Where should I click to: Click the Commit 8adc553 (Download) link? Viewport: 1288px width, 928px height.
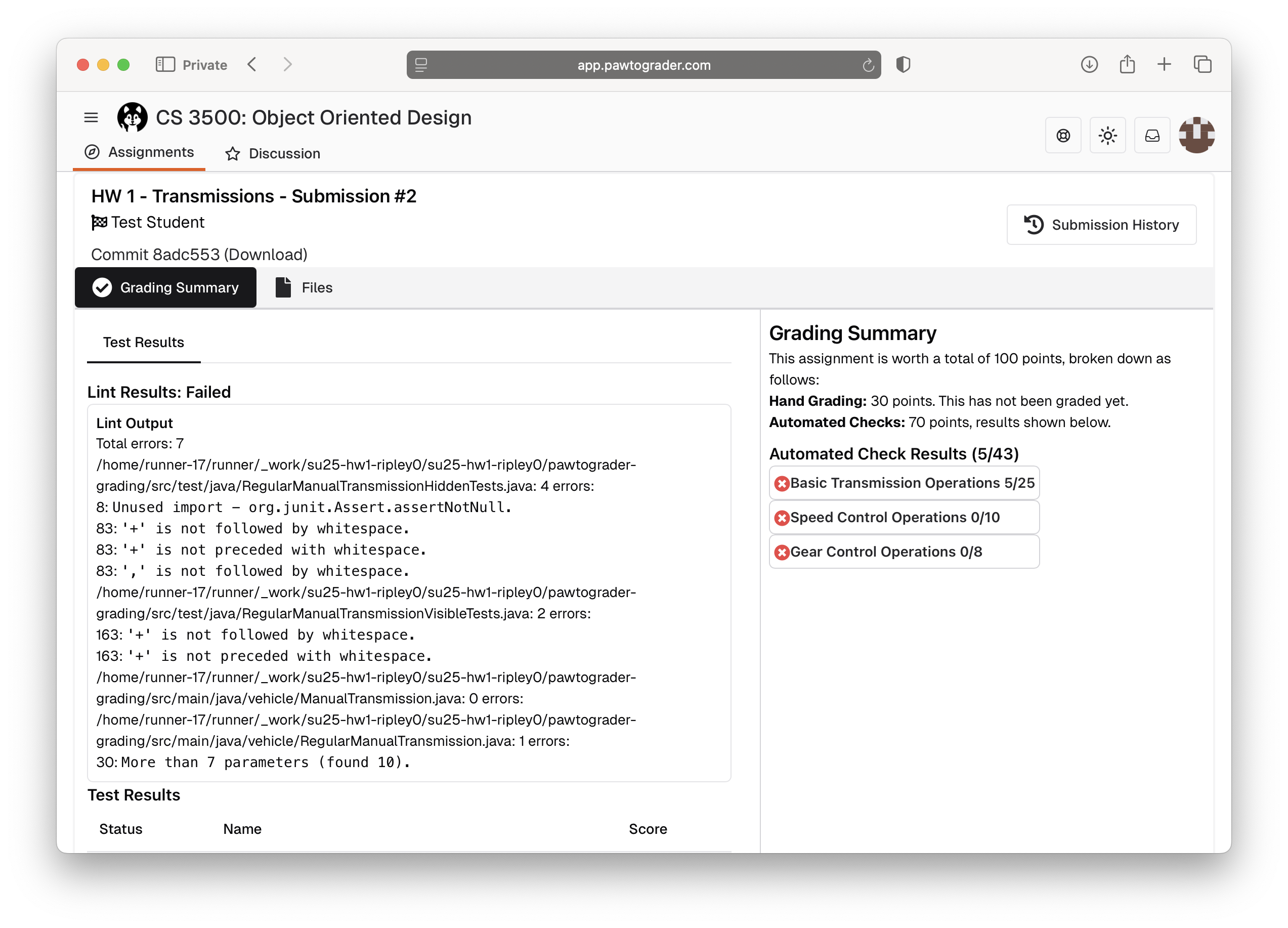[199, 255]
